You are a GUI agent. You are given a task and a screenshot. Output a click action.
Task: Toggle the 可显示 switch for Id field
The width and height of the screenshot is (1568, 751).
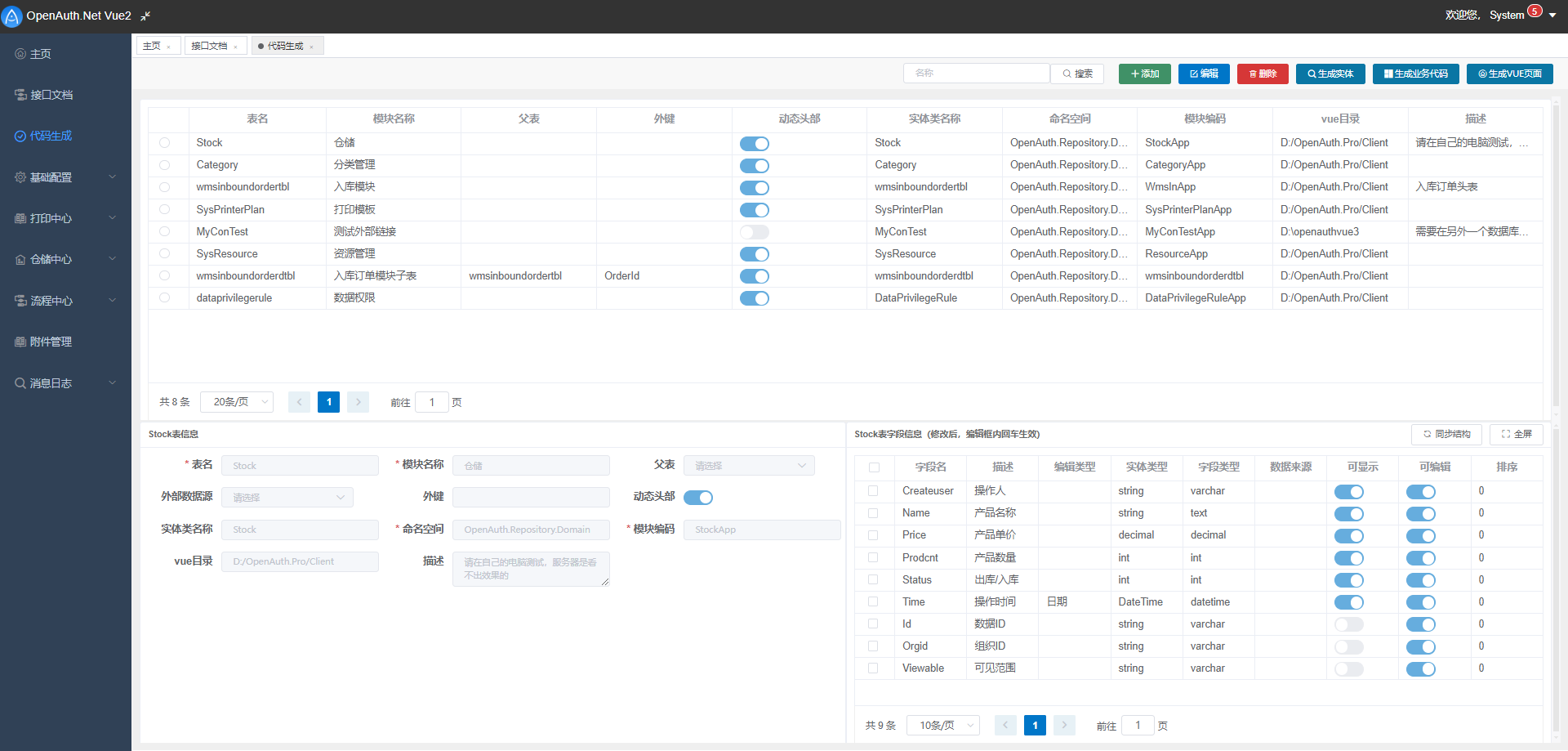(x=1348, y=624)
